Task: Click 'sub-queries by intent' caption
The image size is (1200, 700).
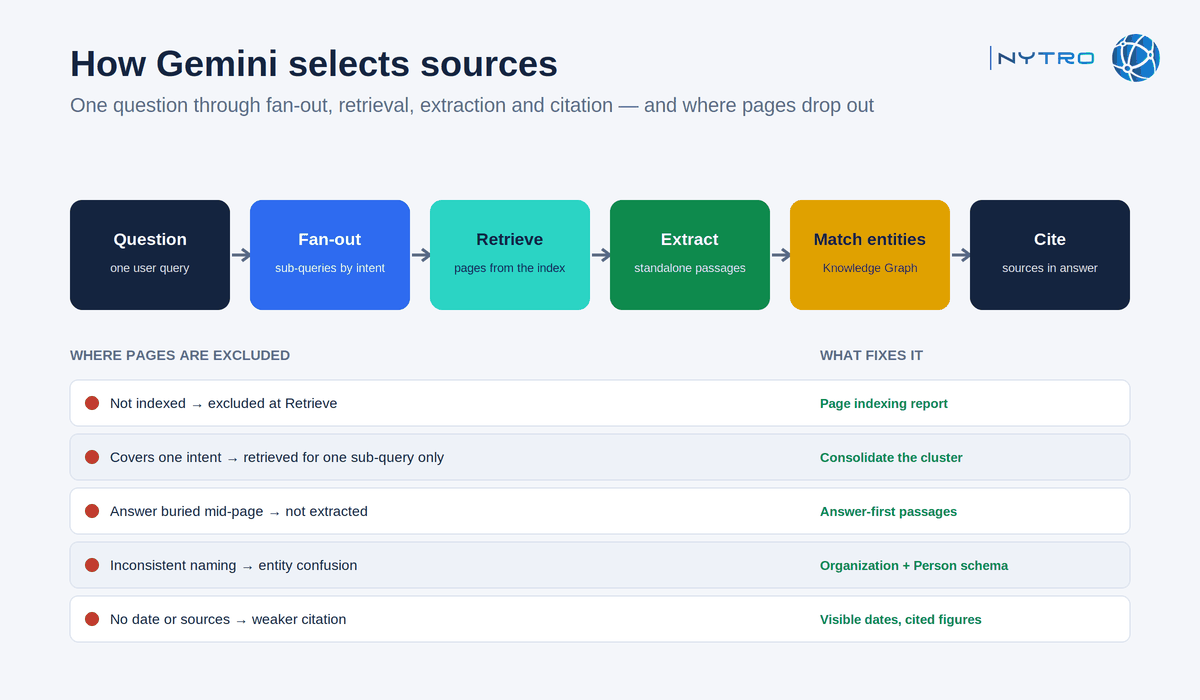Action: [x=330, y=268]
